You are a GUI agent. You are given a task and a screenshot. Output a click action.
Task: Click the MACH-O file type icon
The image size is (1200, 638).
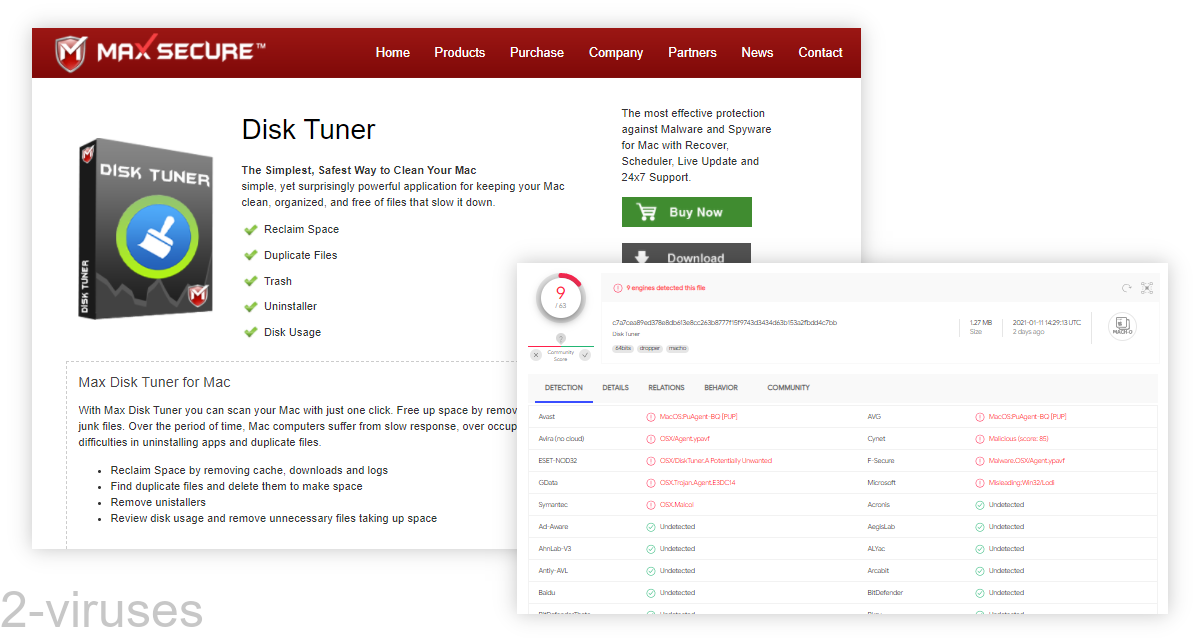pos(1122,324)
